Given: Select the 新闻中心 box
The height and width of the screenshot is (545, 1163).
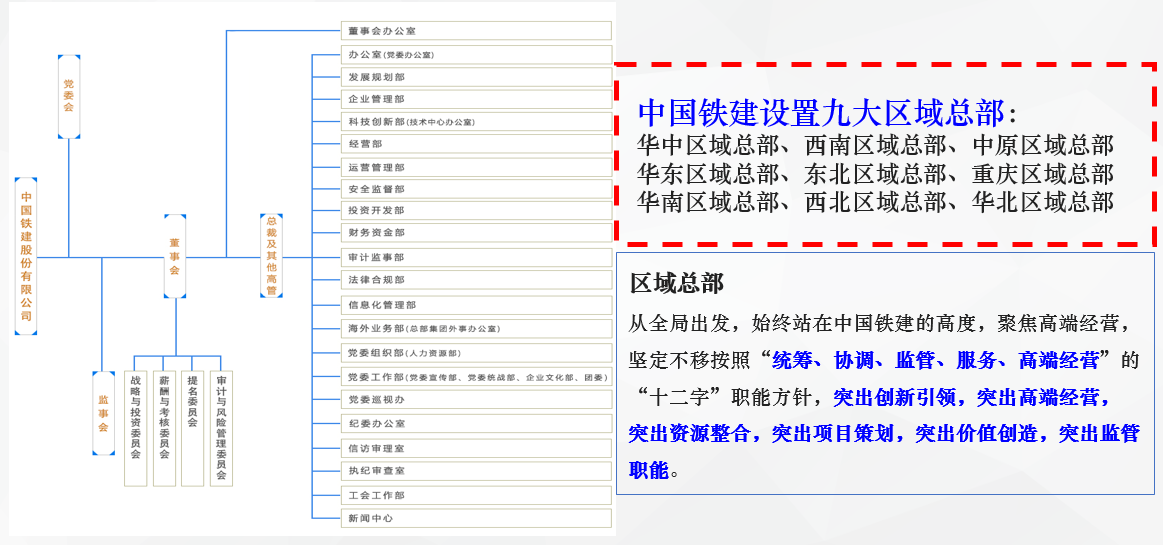Looking at the screenshot, I should pyautogui.click(x=476, y=518).
